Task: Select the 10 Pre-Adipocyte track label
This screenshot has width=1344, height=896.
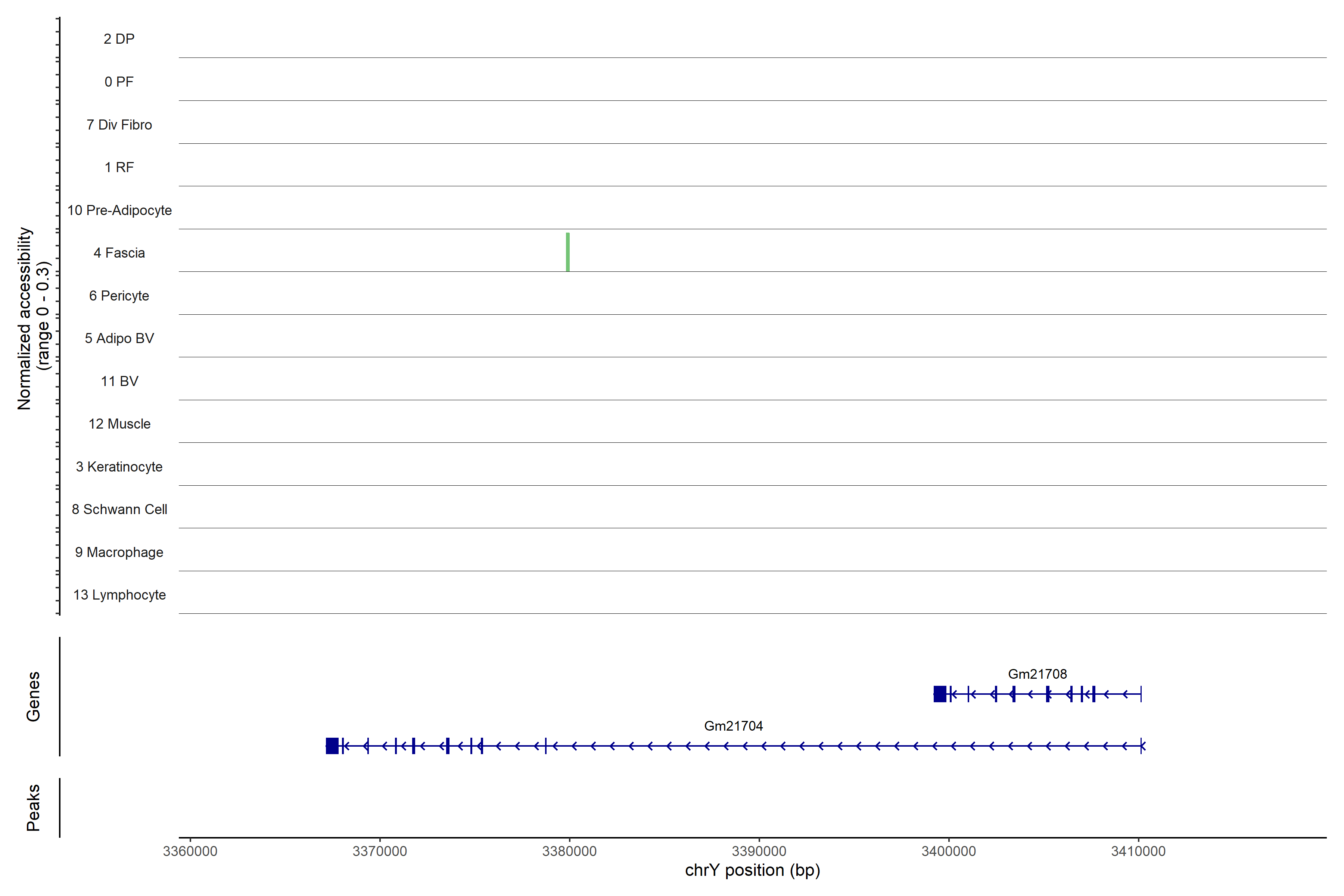Action: pyautogui.click(x=119, y=210)
